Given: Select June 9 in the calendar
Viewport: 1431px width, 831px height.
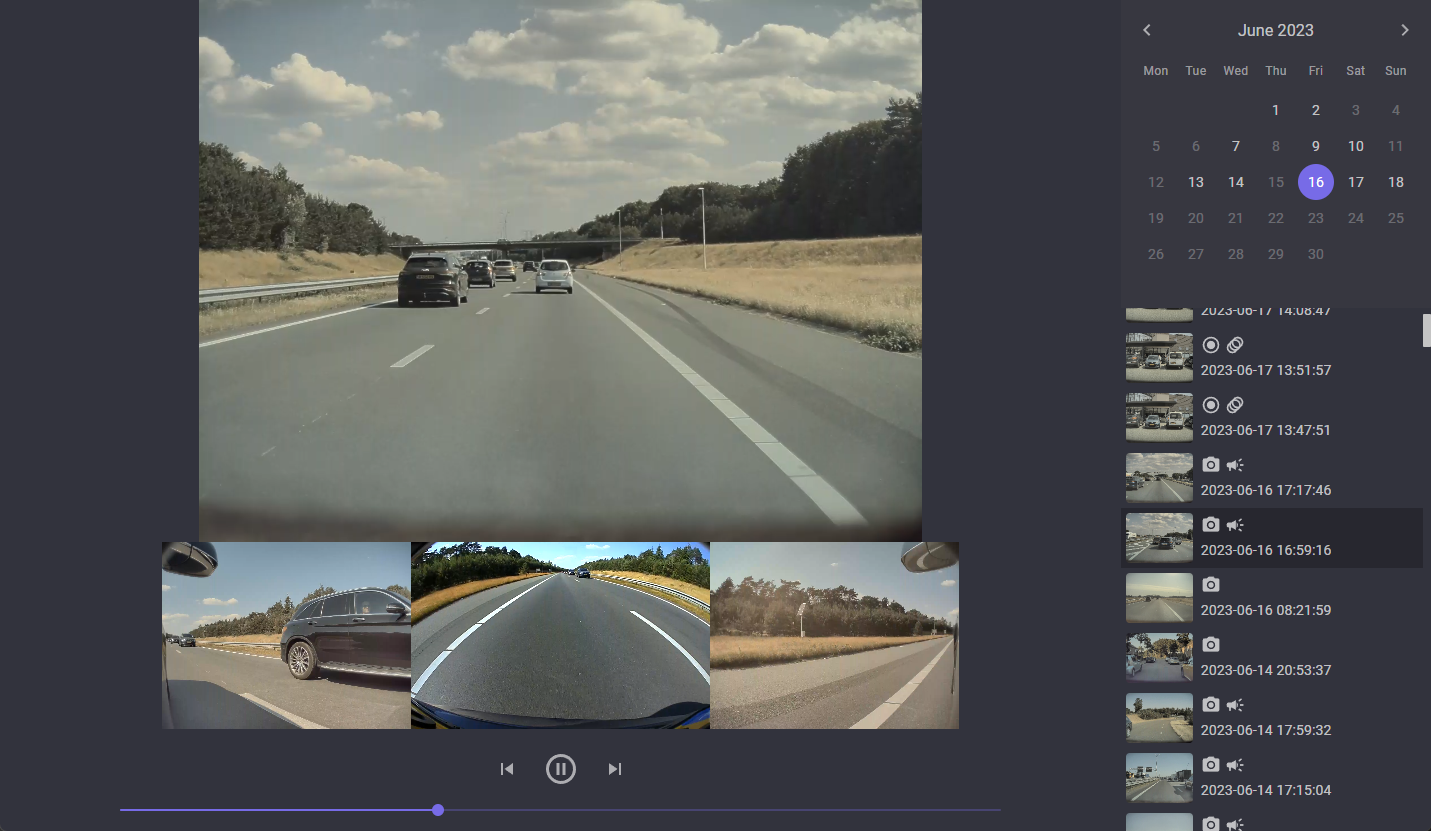Looking at the screenshot, I should coord(1316,146).
